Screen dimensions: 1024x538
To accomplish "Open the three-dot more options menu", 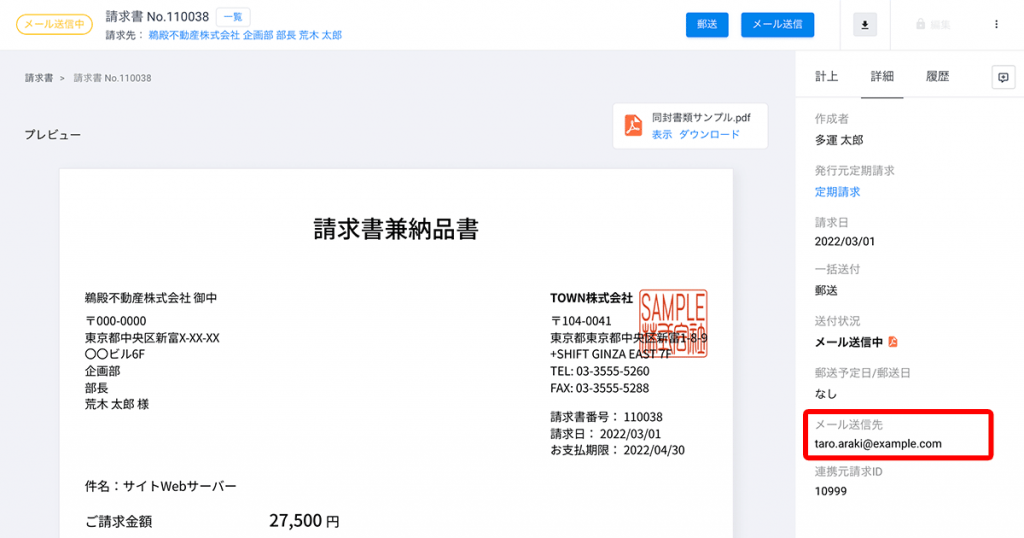I will 996,25.
